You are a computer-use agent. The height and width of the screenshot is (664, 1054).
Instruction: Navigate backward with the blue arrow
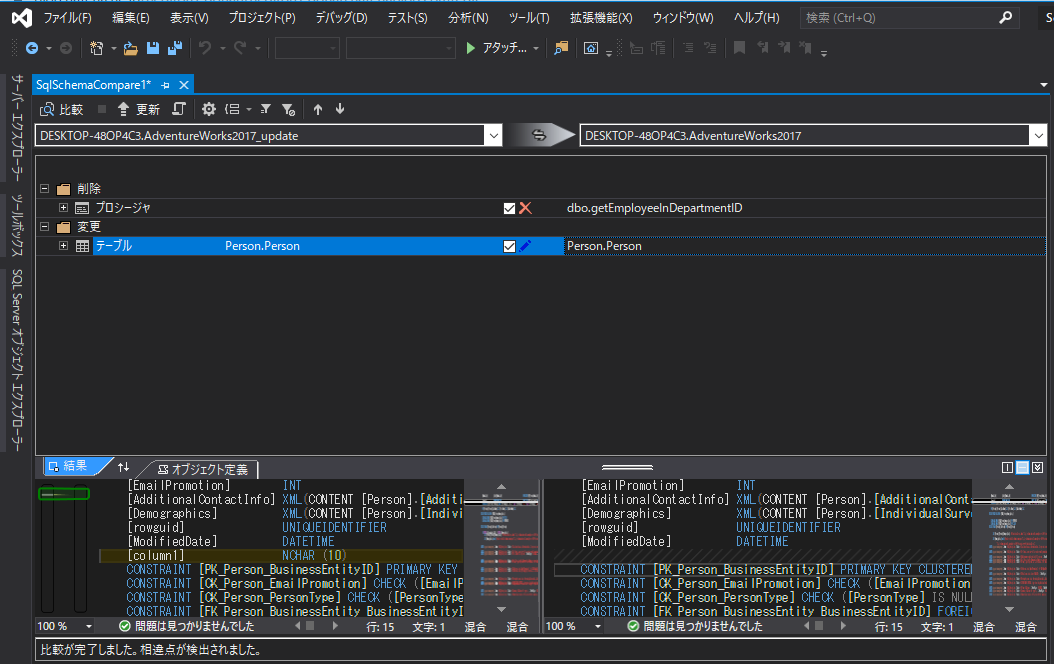pyautogui.click(x=31, y=48)
